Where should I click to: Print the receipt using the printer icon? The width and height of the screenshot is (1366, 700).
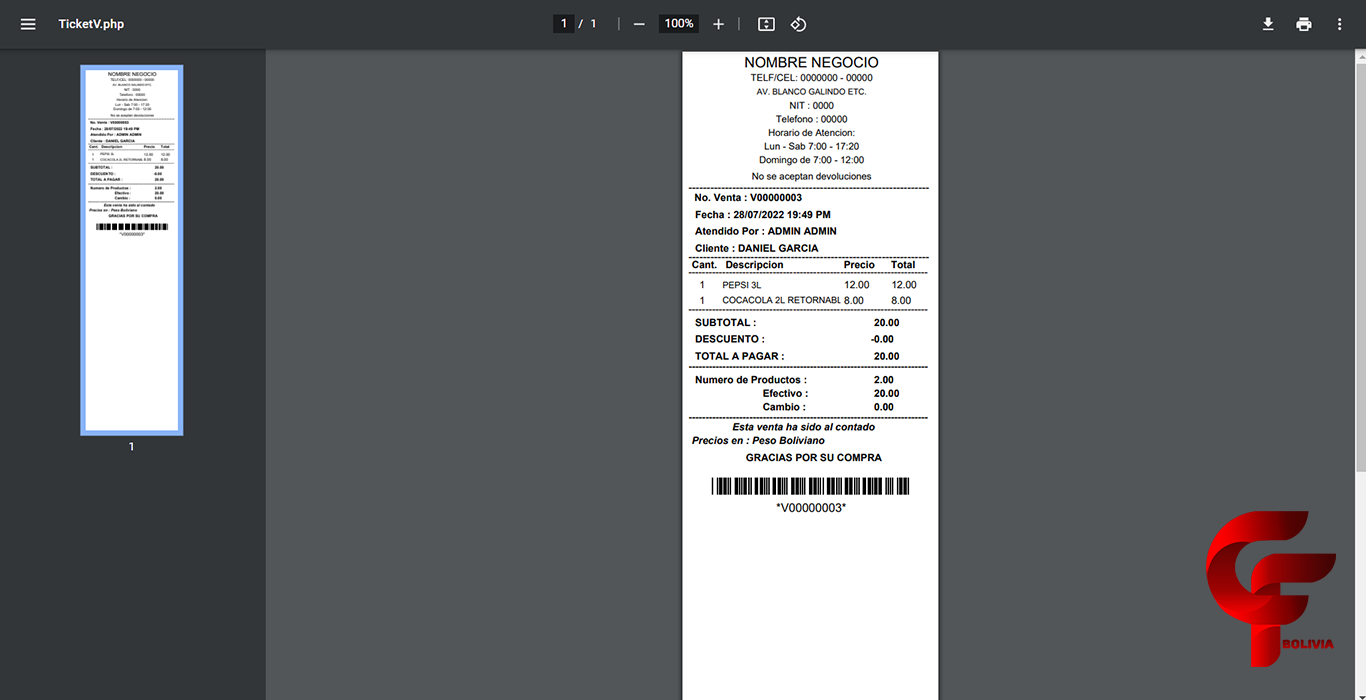pos(1304,24)
